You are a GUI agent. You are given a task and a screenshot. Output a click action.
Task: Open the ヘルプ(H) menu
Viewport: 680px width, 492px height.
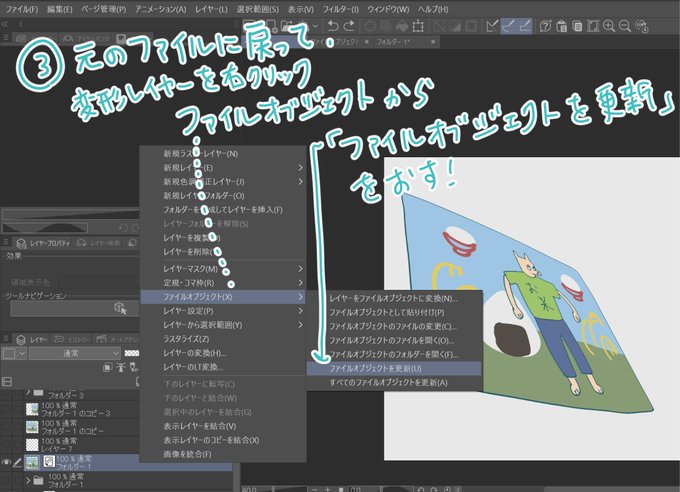click(433, 9)
